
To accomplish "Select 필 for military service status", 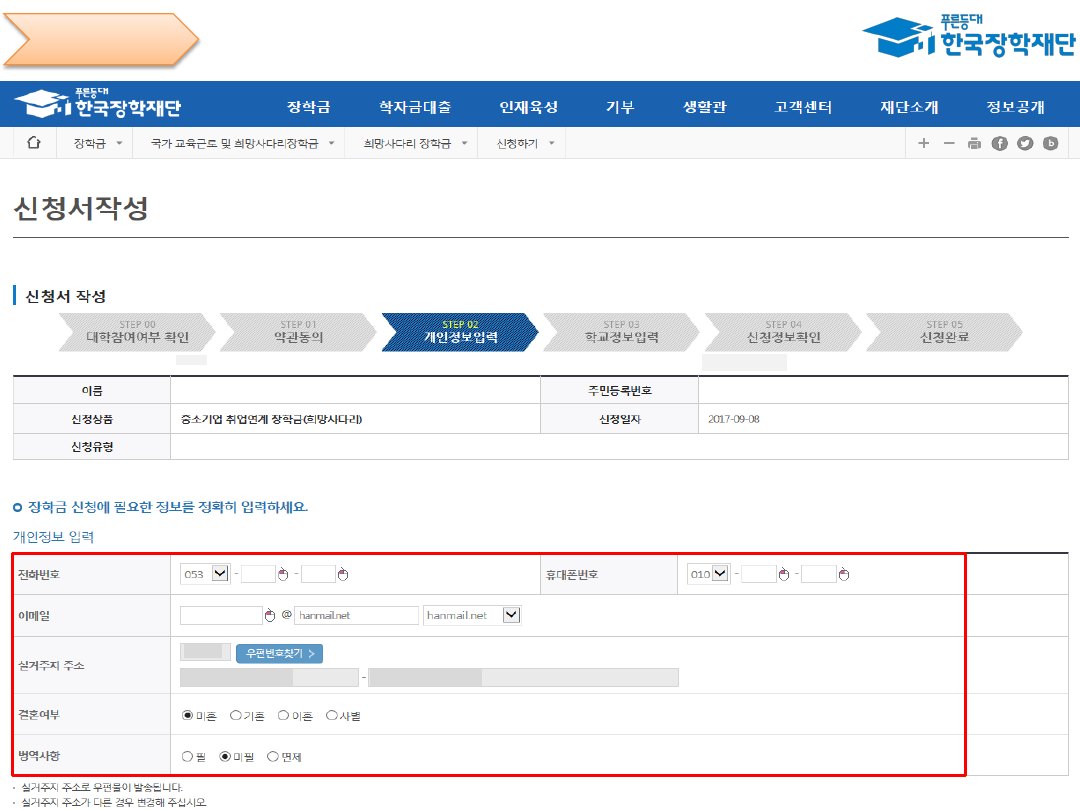I will [187, 757].
